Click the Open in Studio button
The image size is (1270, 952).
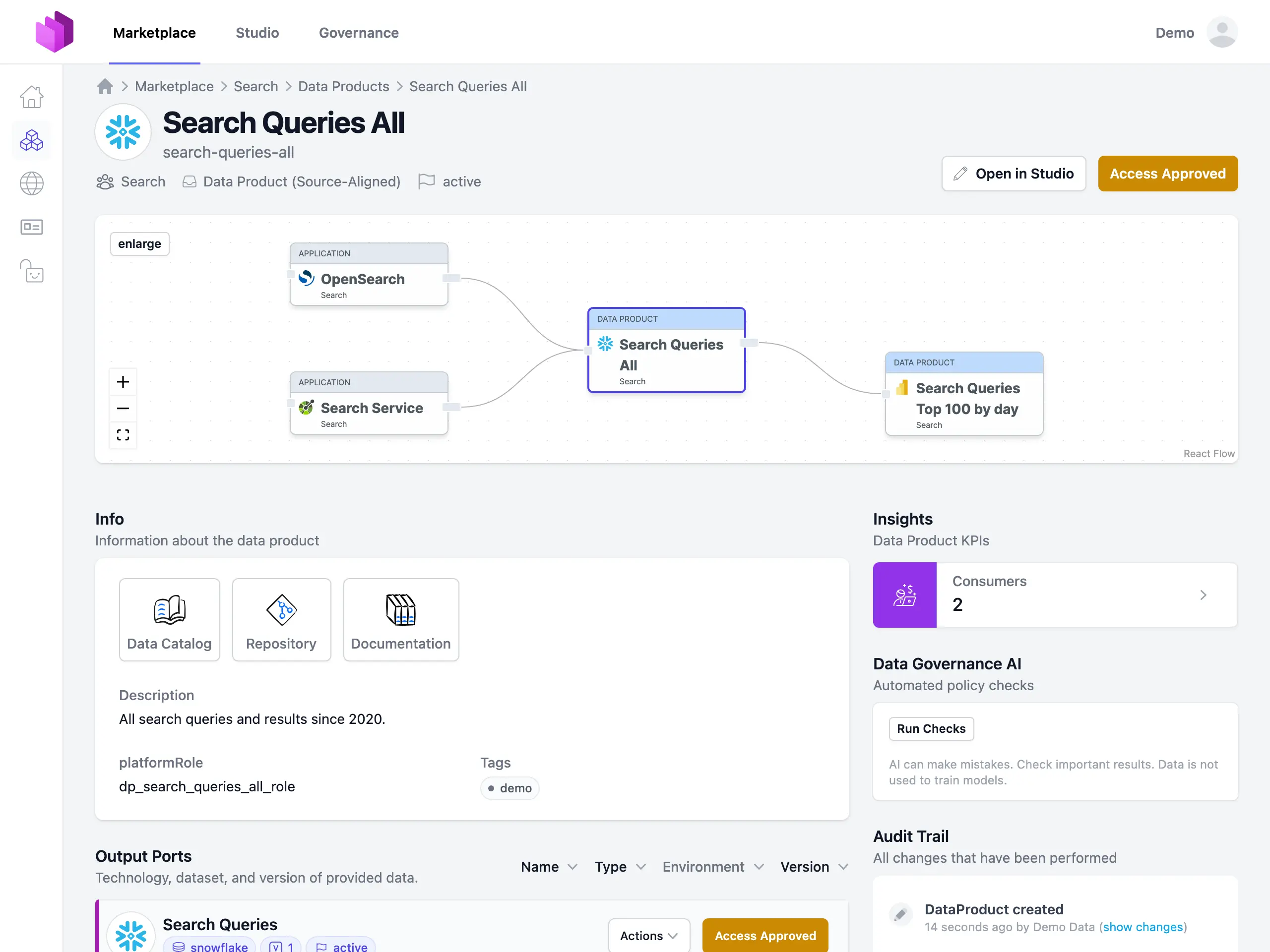pos(1014,174)
